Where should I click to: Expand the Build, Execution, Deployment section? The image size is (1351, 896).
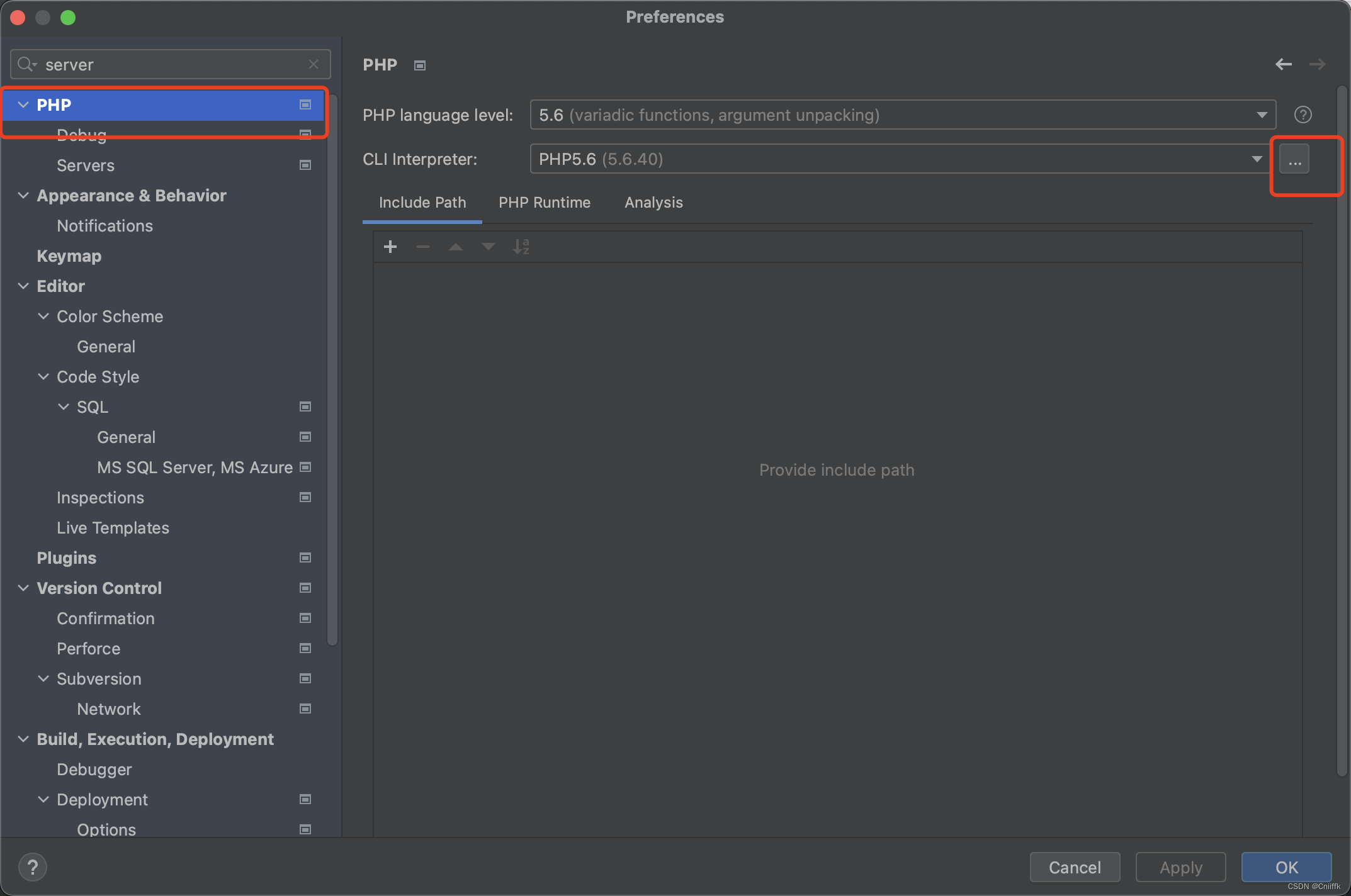pos(22,738)
